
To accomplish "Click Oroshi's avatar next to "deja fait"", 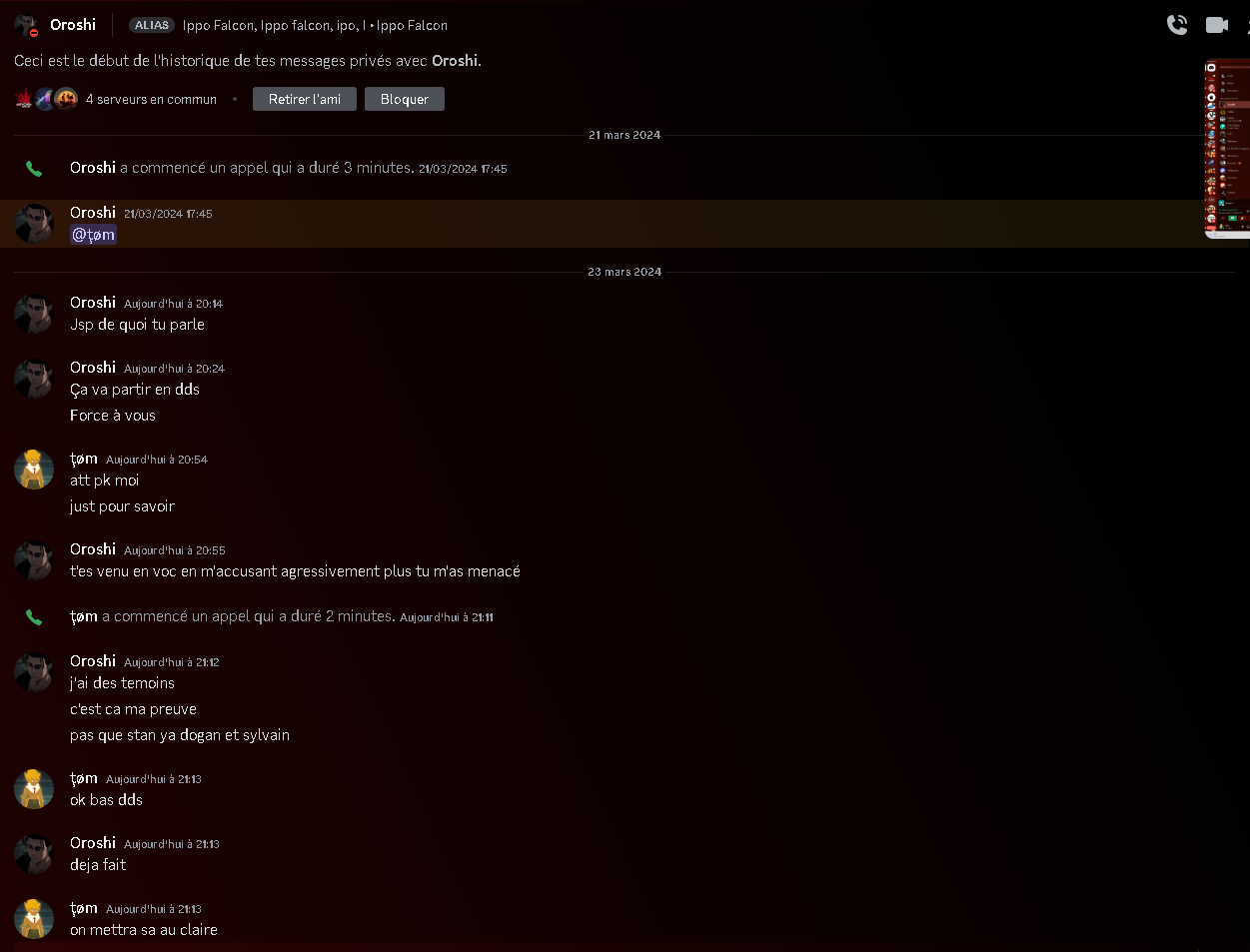I will (x=34, y=854).
